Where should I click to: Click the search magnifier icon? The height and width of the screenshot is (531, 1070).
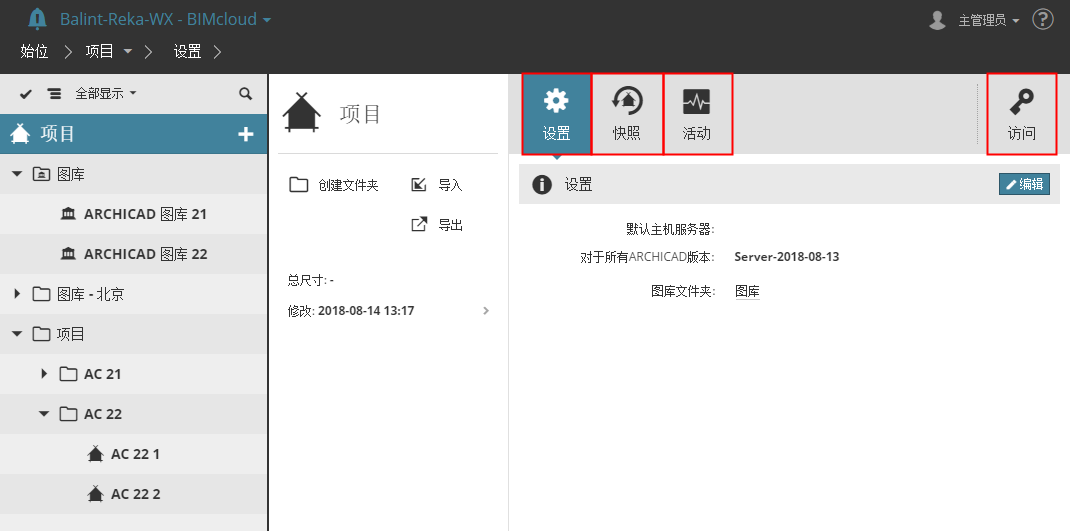point(246,94)
